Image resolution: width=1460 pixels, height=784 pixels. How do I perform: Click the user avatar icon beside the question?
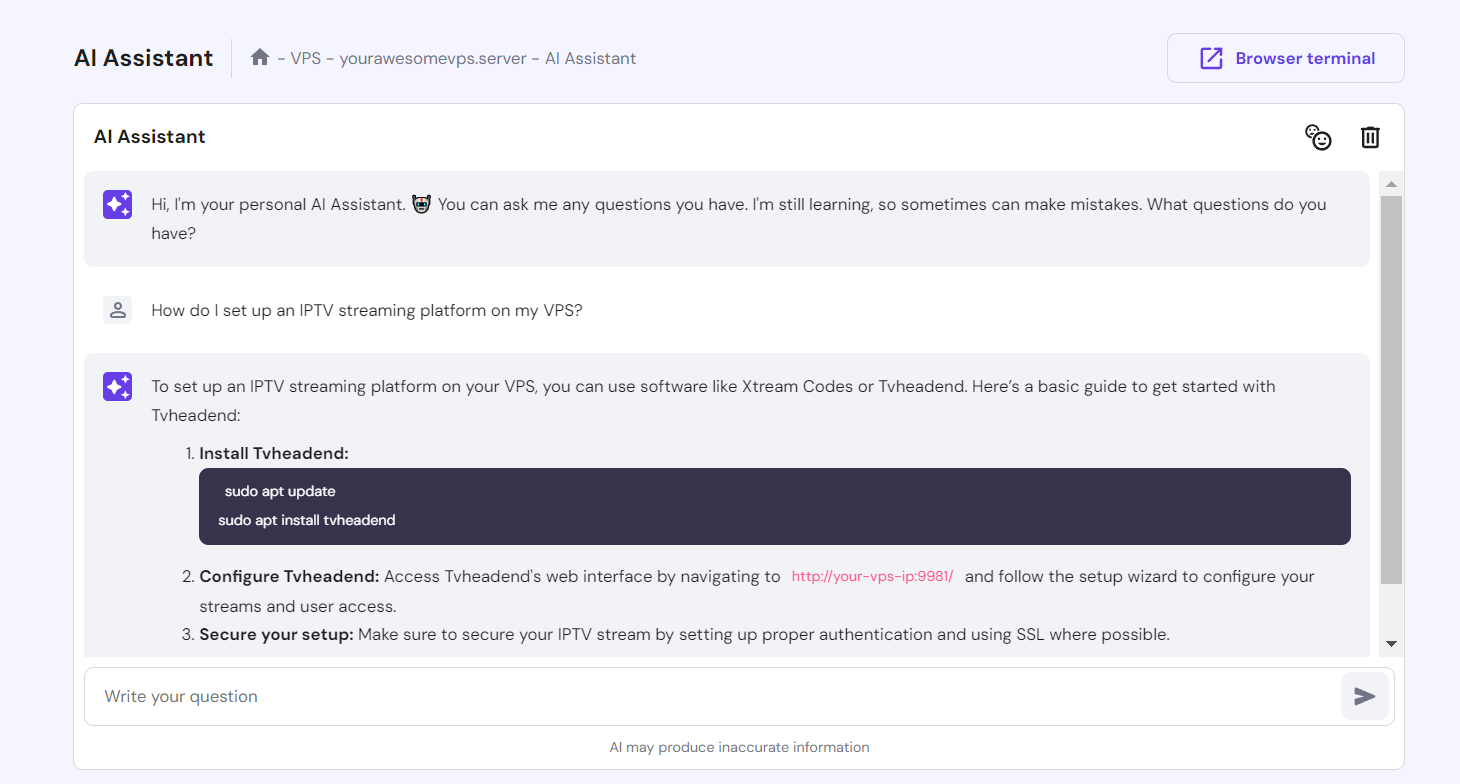[x=118, y=310]
